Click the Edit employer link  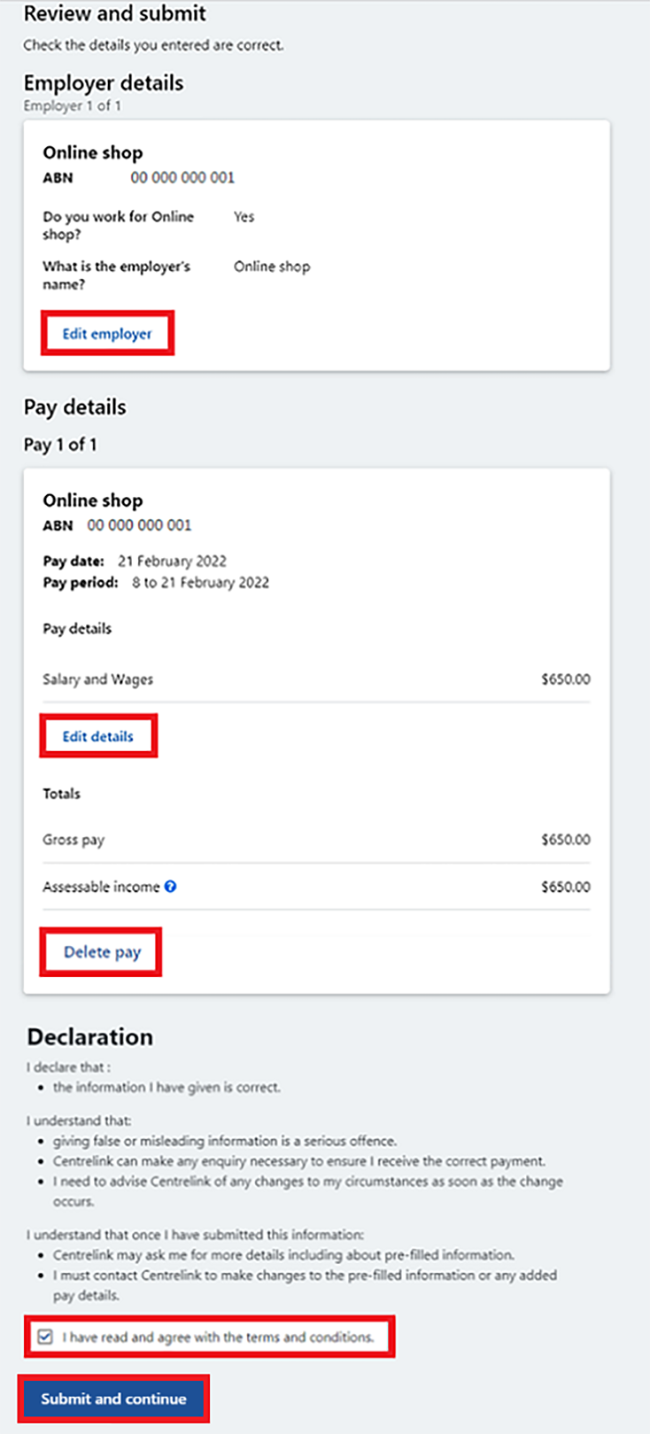pos(107,334)
